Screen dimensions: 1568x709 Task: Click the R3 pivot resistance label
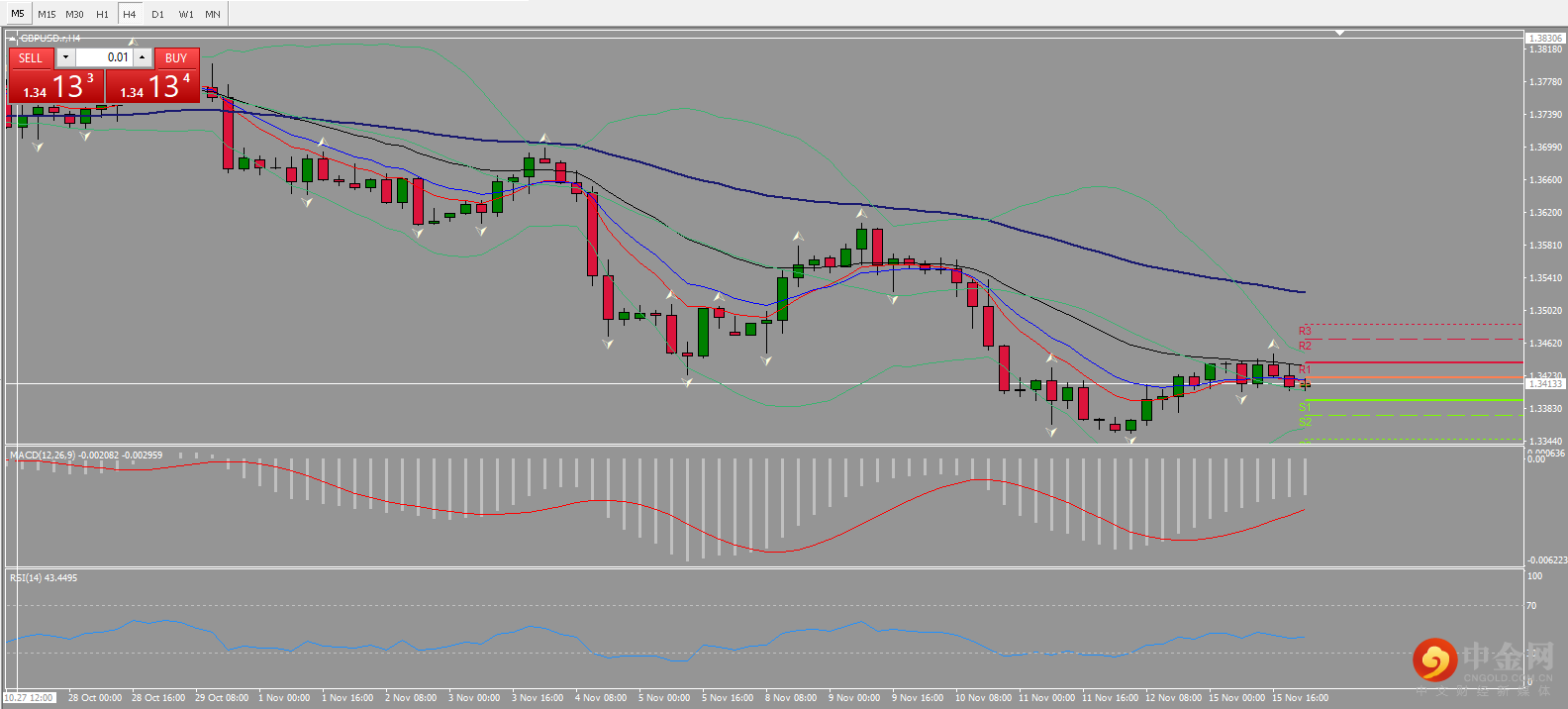pos(1305,331)
